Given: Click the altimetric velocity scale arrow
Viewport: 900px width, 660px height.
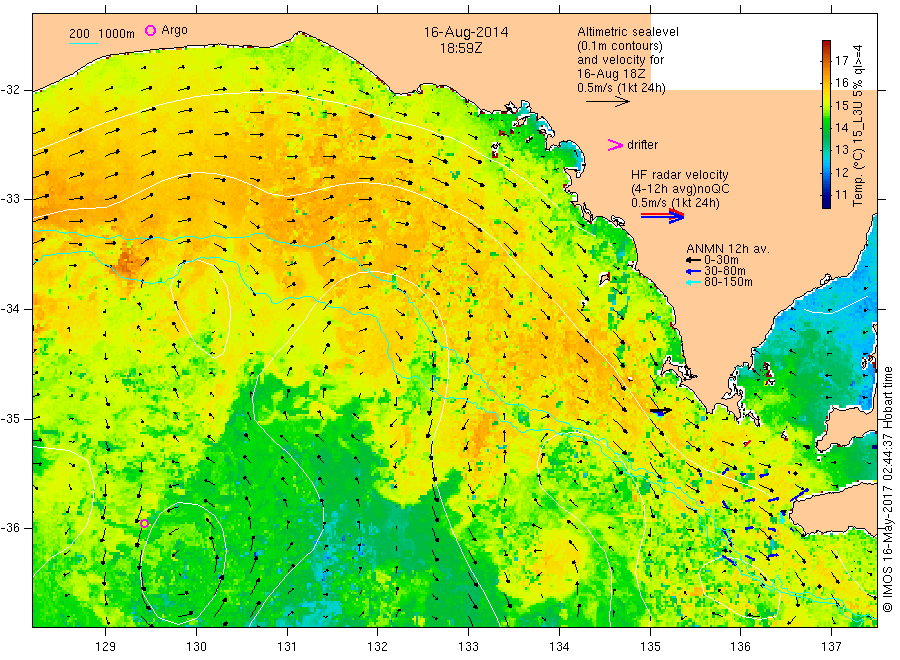Looking at the screenshot, I should [607, 102].
